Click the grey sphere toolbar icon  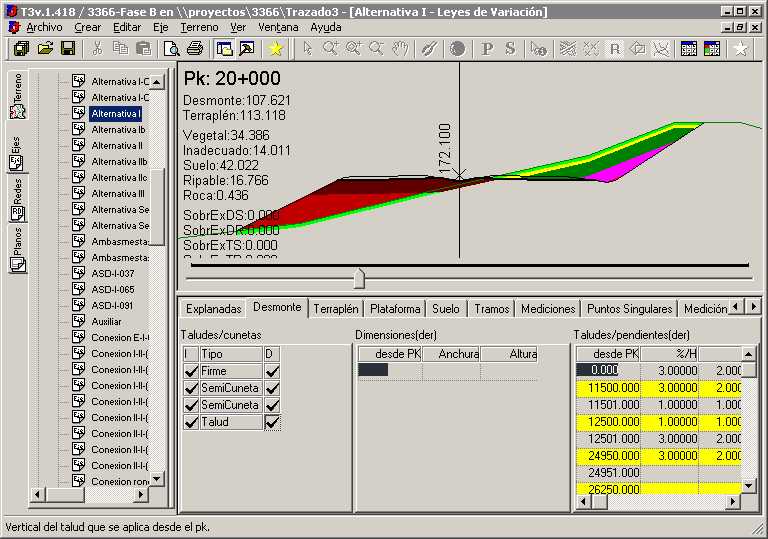click(457, 49)
